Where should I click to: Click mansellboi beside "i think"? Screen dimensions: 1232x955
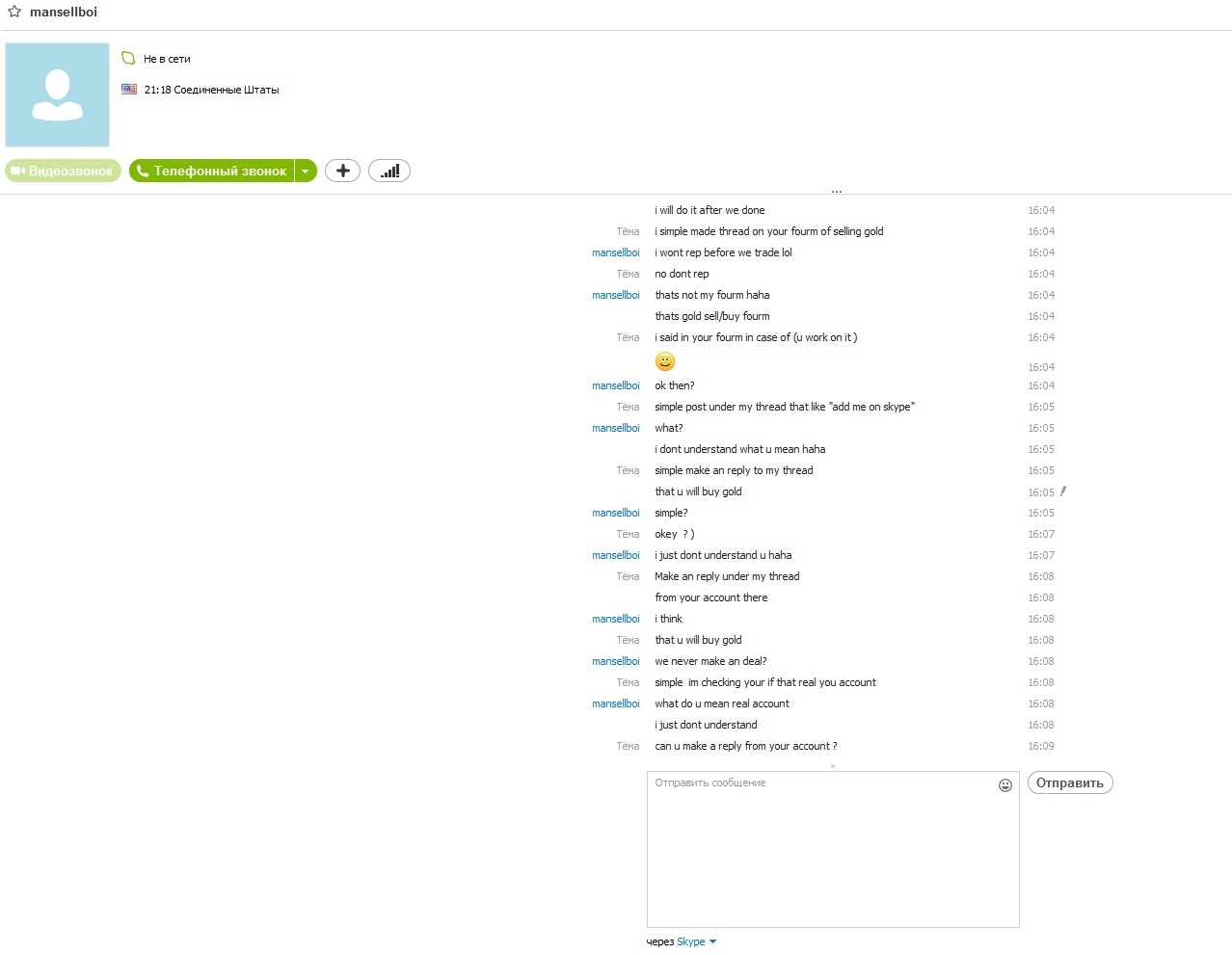click(616, 619)
